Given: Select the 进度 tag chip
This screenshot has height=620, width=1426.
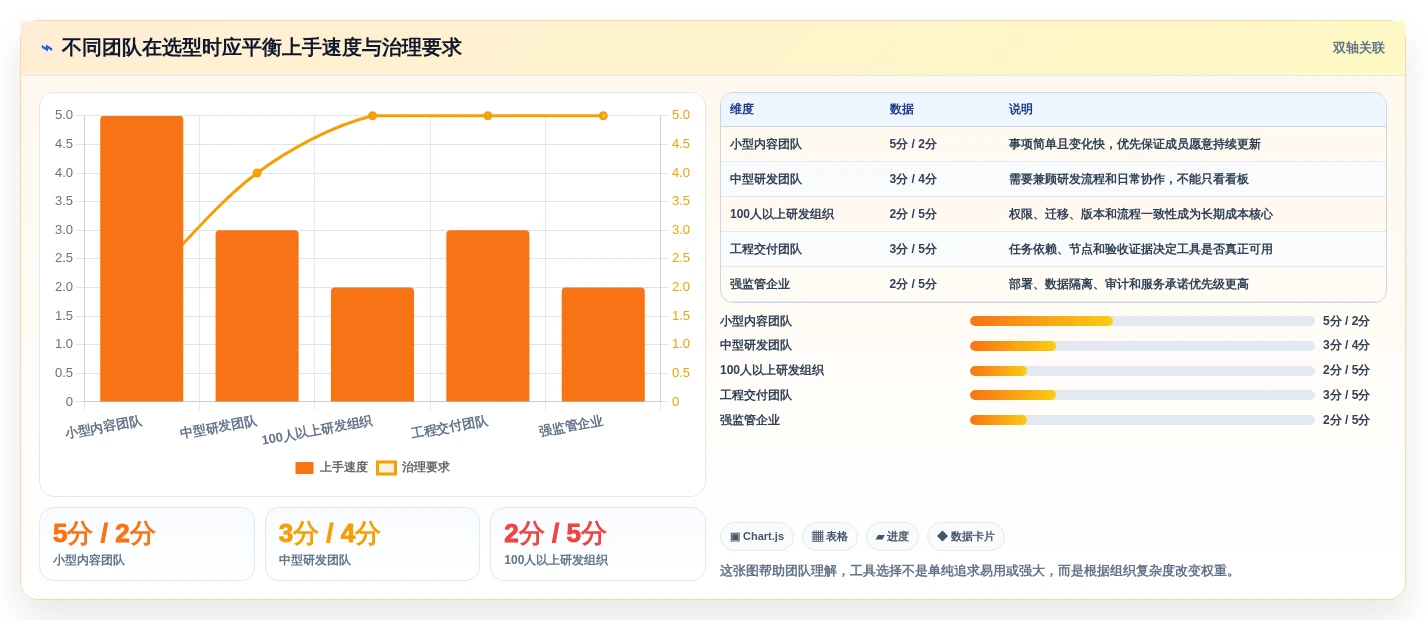Looking at the screenshot, I should (x=892, y=537).
